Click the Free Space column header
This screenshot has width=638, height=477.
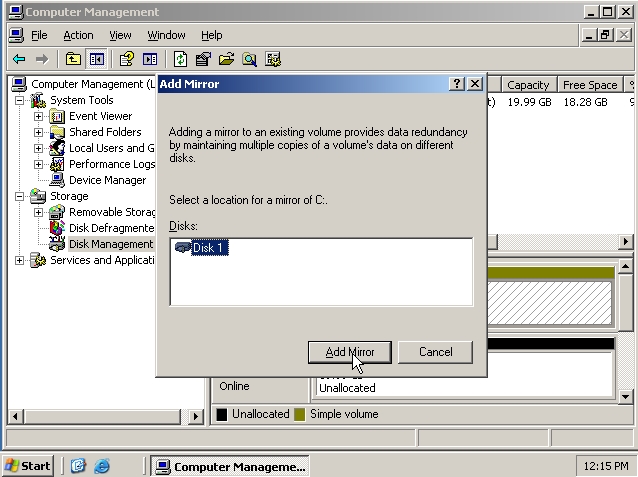pyautogui.click(x=590, y=85)
